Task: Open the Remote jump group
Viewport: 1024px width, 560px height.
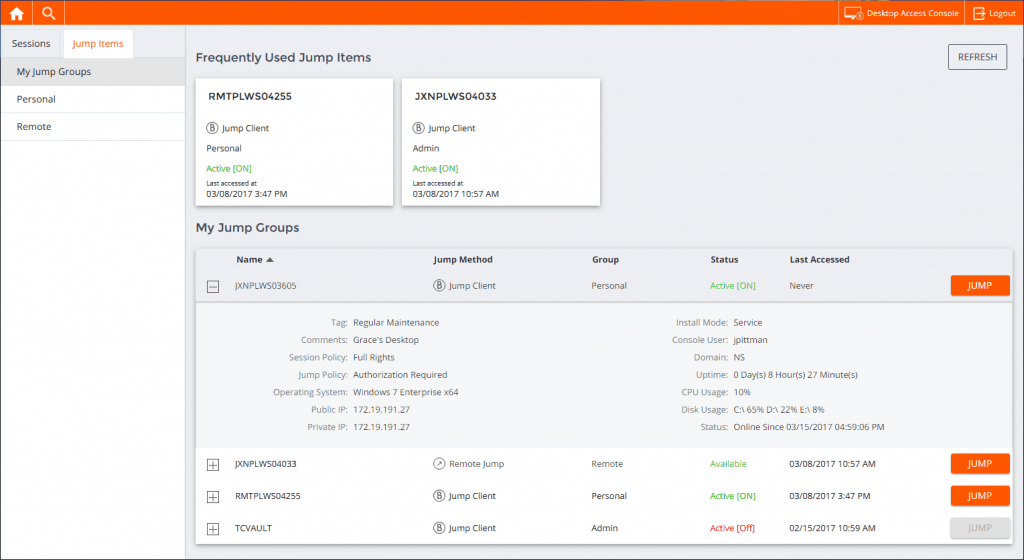Action: tap(93, 127)
